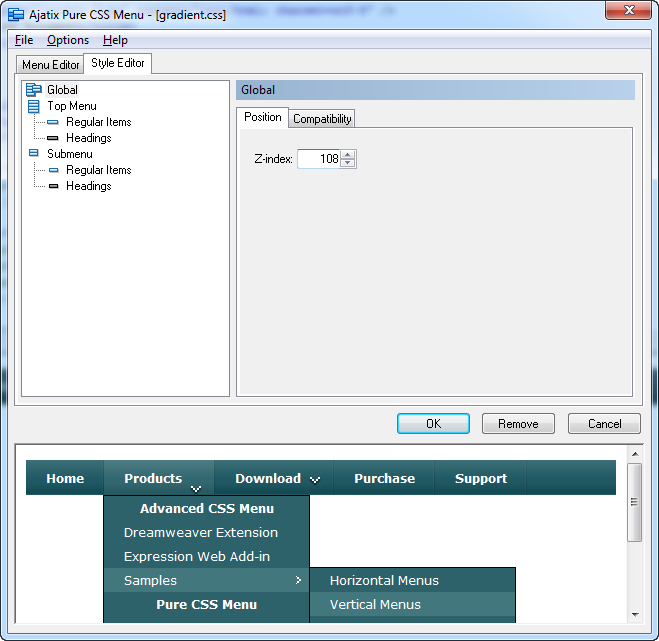Viewport: 659px width, 641px height.
Task: Select Global in the style tree
Action: (62, 90)
